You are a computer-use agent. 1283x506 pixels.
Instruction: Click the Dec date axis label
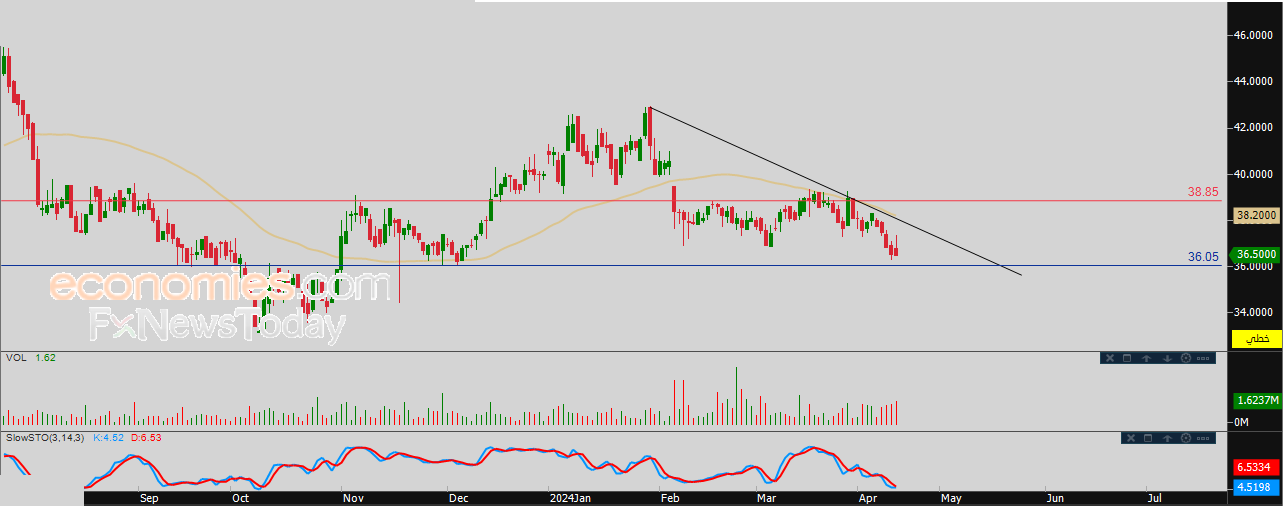[458, 497]
